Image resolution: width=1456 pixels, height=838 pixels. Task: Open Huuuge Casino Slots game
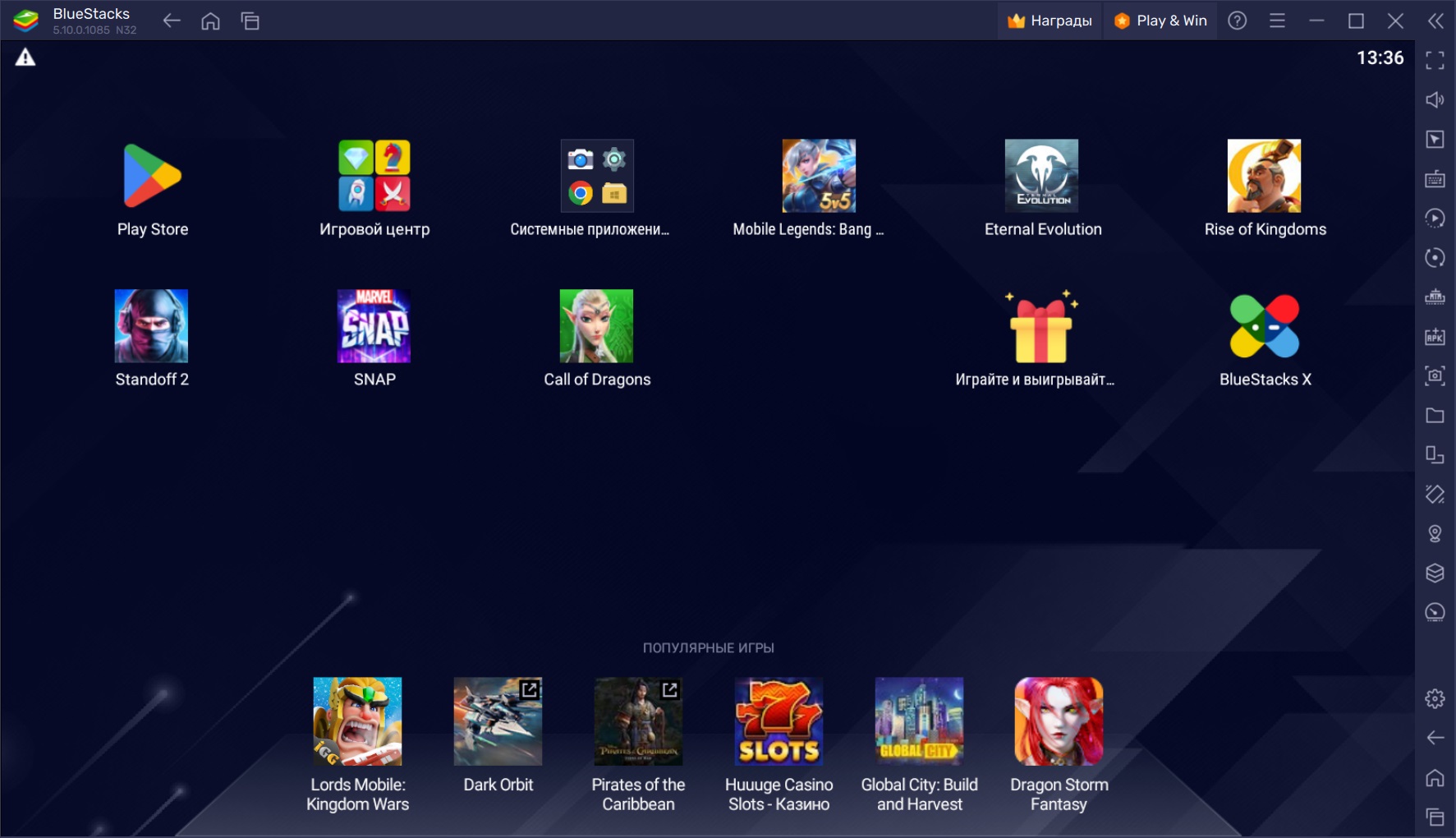(779, 721)
